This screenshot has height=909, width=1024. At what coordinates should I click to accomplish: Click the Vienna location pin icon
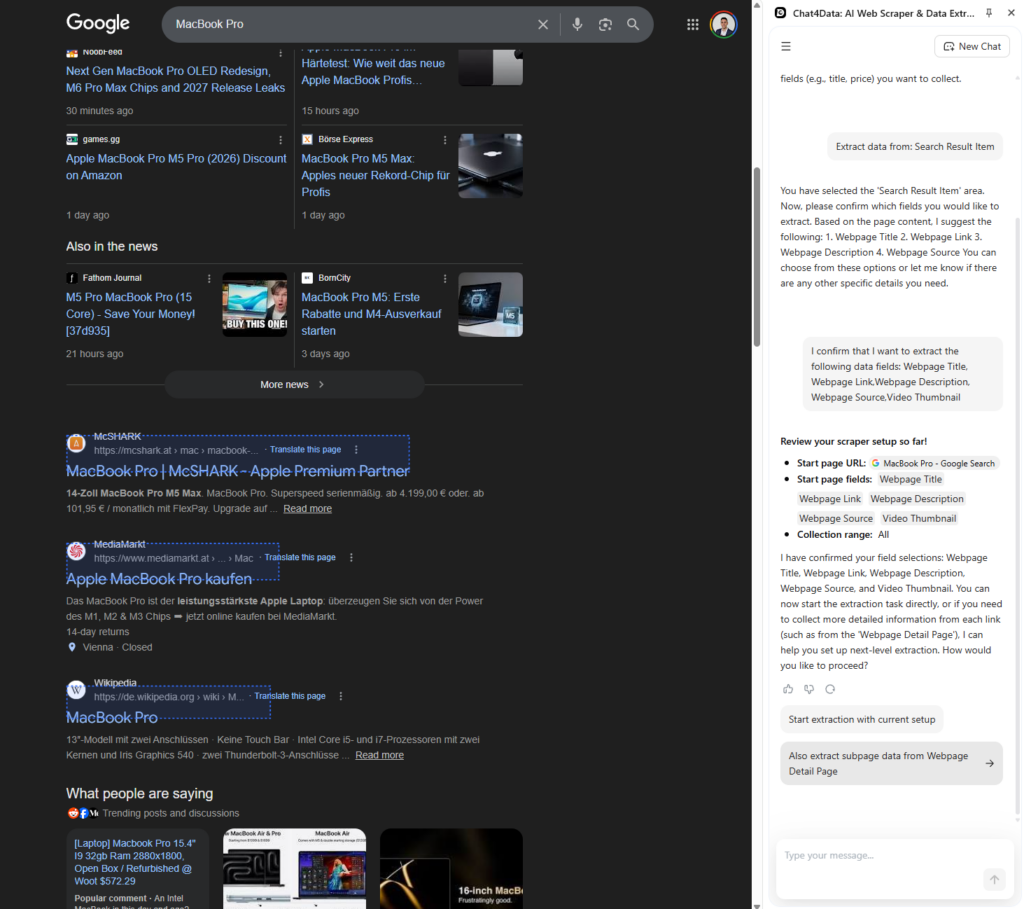72,647
